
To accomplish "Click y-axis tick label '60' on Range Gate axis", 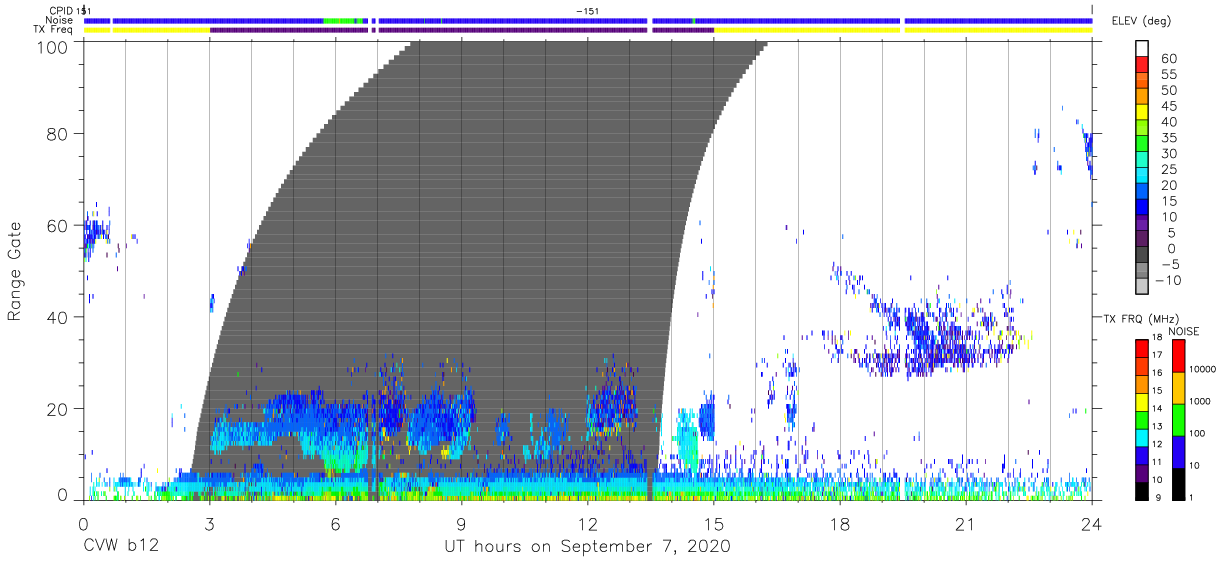I will click(x=59, y=225).
